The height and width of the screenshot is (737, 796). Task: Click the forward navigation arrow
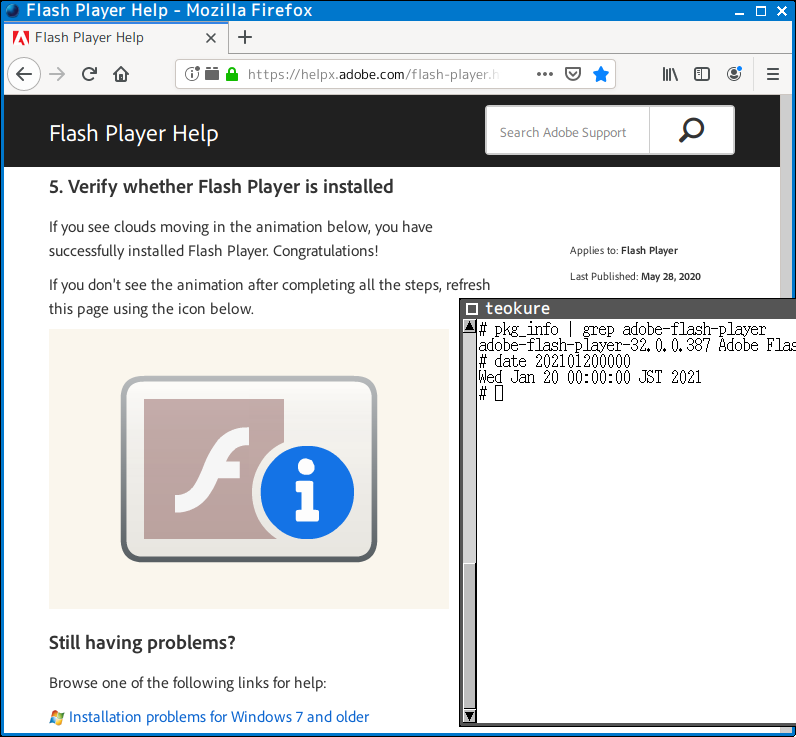[57, 74]
